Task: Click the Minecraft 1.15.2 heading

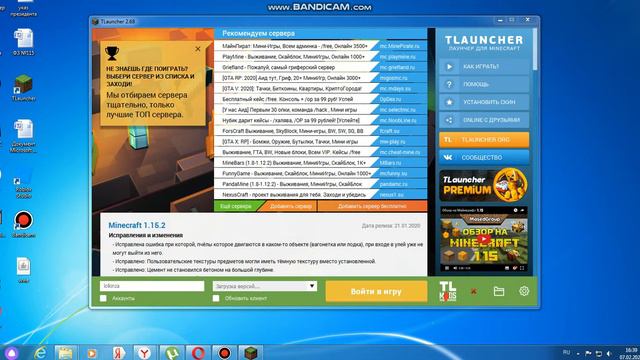Action: tap(137, 225)
